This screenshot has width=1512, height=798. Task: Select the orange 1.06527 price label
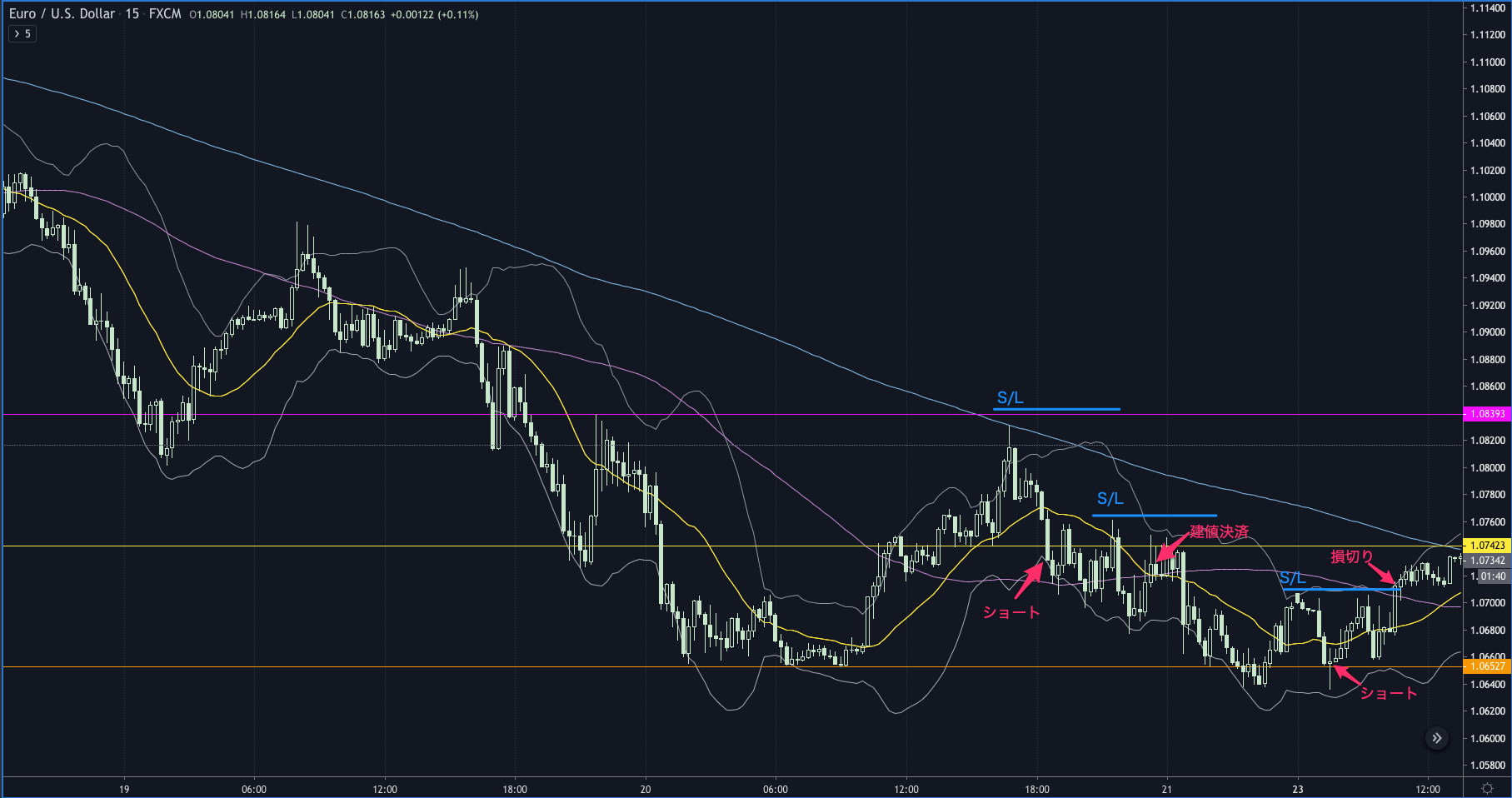coord(1487,666)
